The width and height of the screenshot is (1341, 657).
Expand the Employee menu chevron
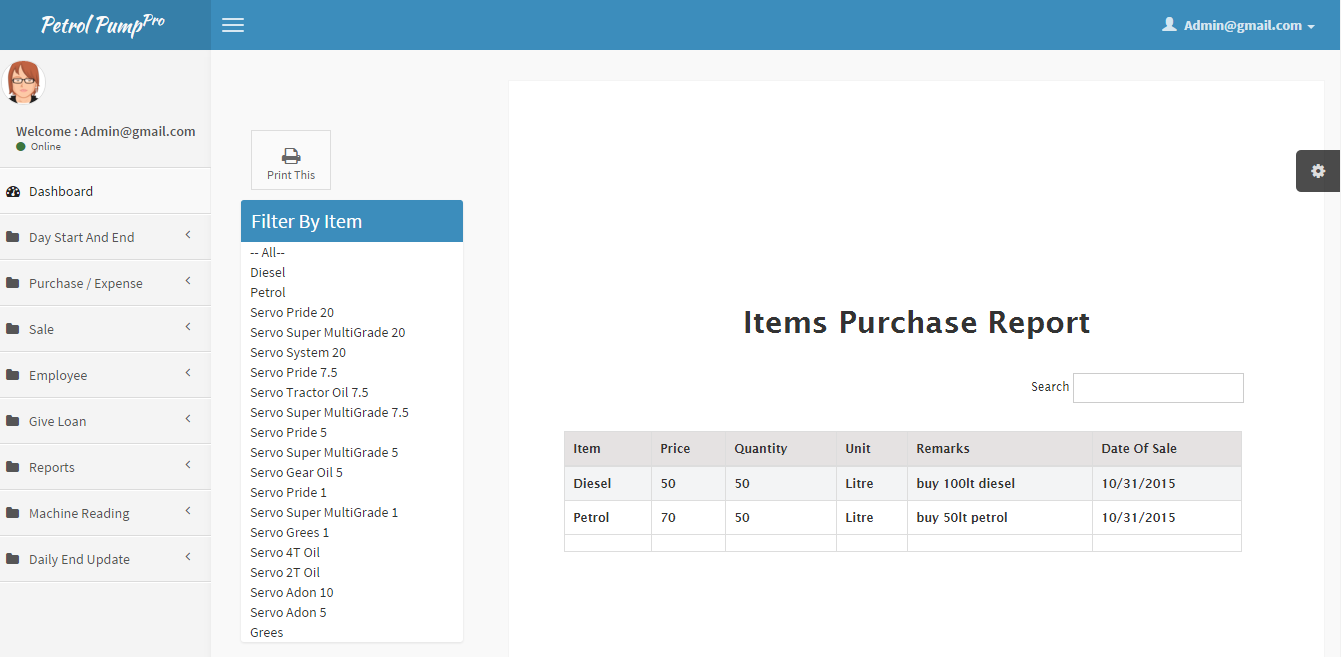[x=188, y=374]
